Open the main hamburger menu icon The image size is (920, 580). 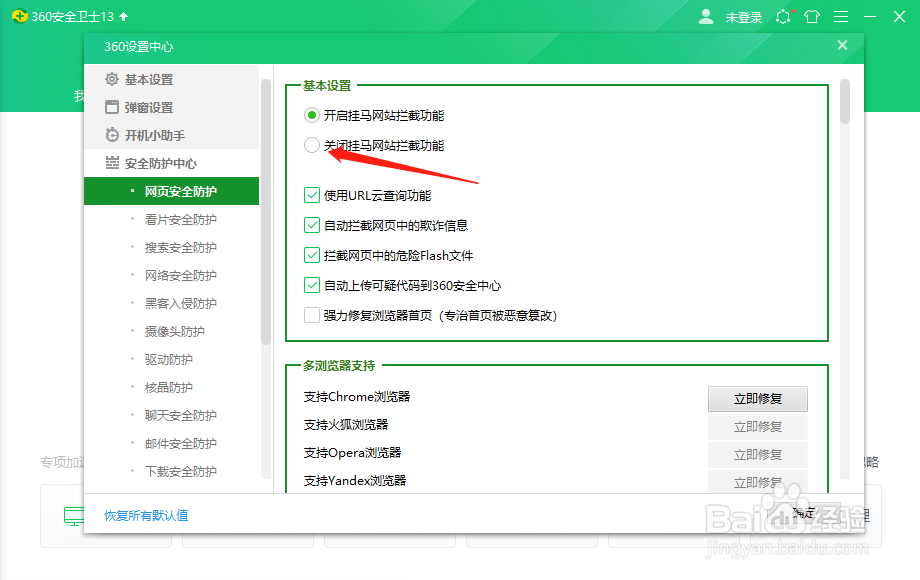coord(841,16)
